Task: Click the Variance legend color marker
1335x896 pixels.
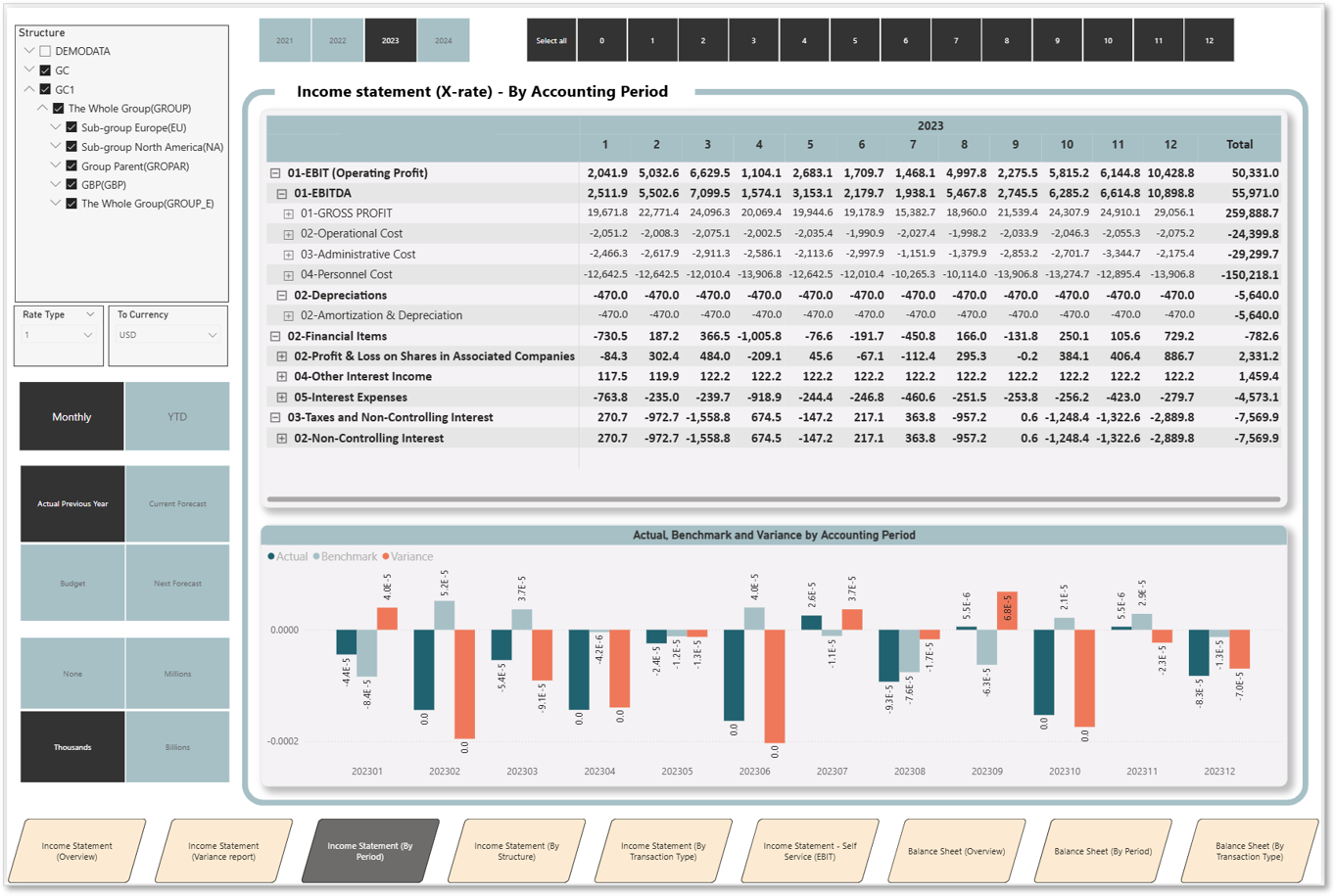Action: pos(386,556)
